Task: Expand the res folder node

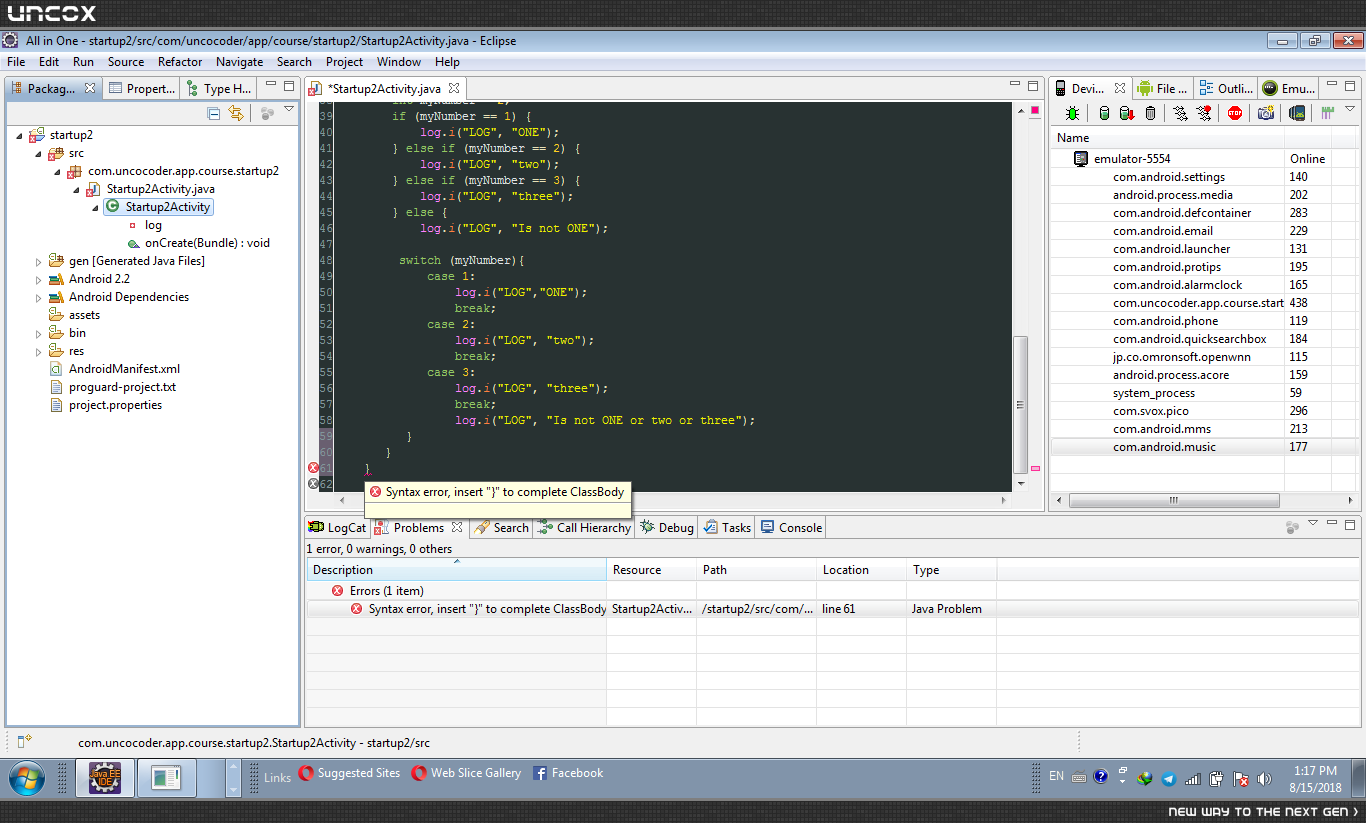Action: click(39, 351)
